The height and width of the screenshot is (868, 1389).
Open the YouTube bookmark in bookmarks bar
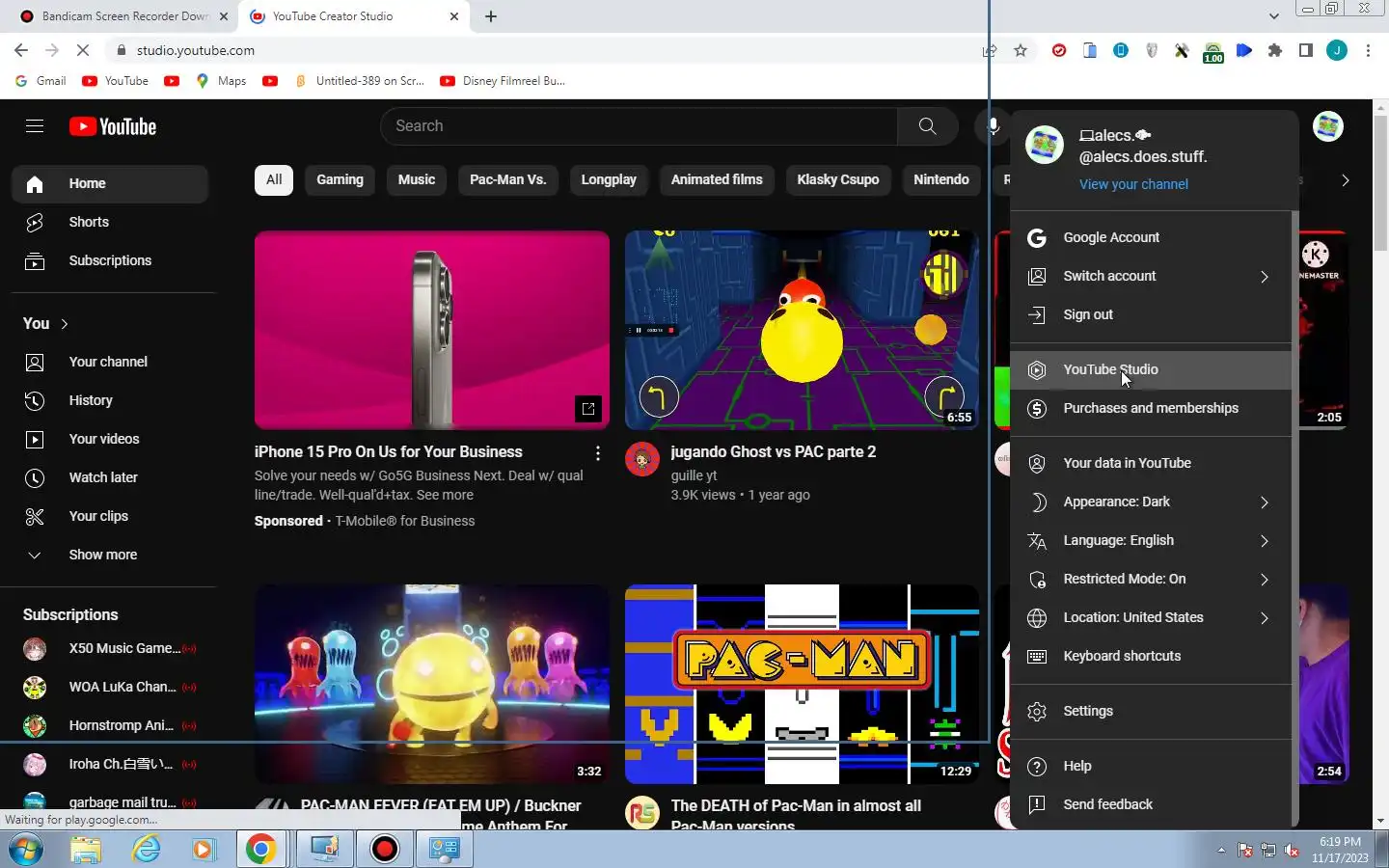tap(116, 81)
